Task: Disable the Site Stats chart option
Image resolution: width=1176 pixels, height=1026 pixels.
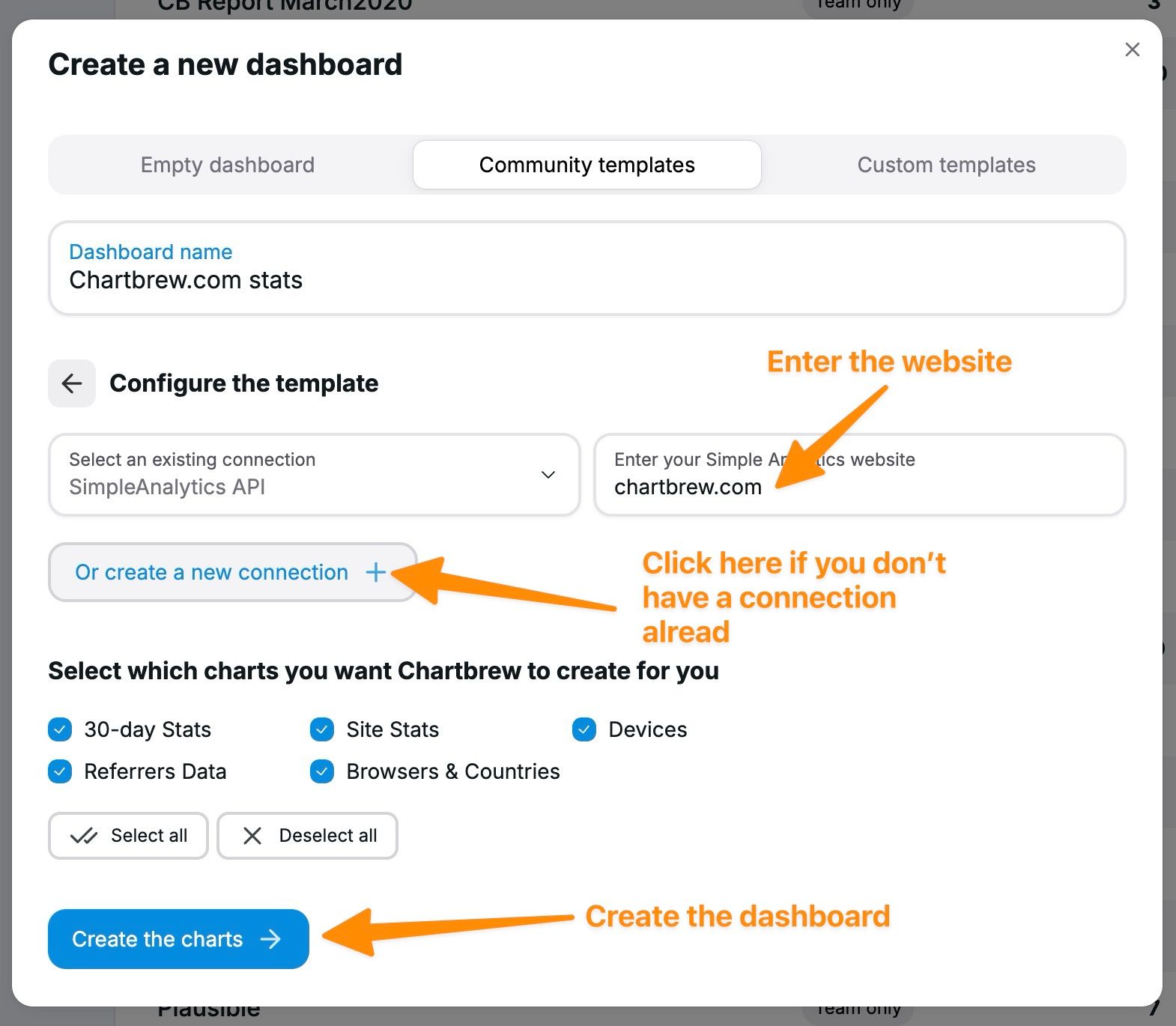Action: (x=321, y=729)
